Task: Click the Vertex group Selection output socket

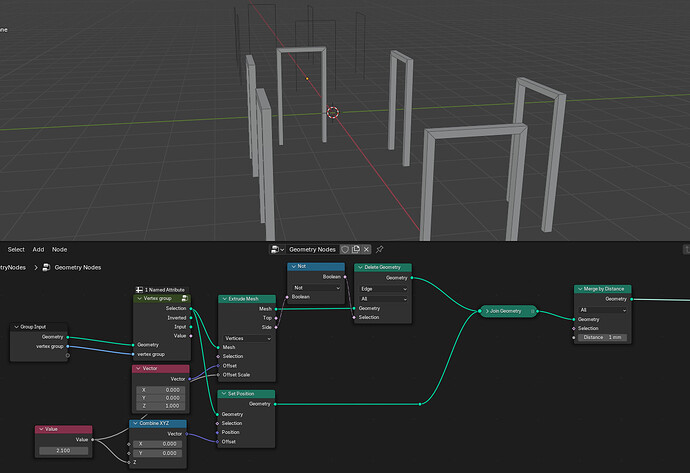Action: tap(191, 308)
